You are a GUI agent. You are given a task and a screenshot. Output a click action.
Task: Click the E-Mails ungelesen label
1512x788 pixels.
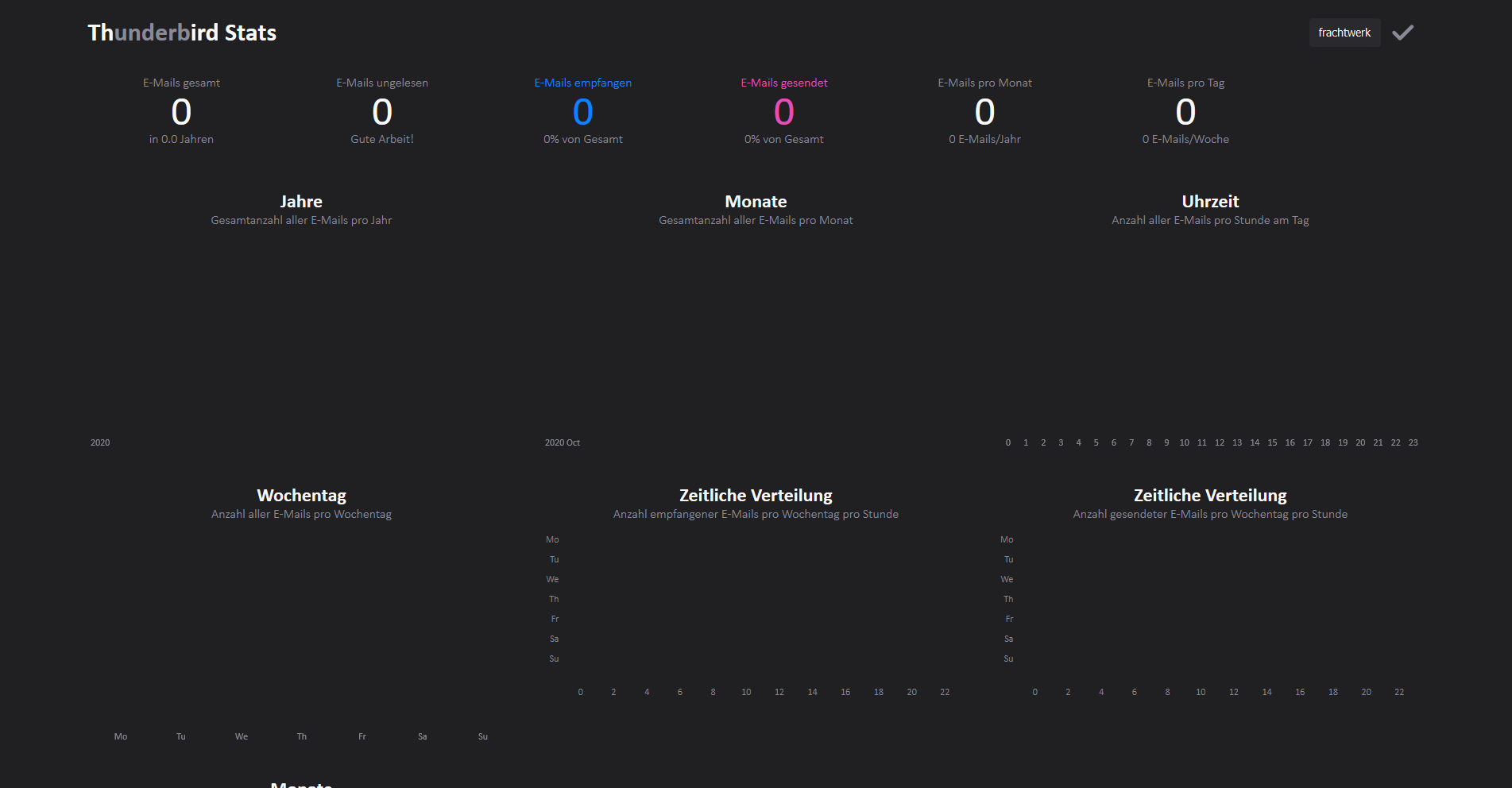[x=382, y=83]
